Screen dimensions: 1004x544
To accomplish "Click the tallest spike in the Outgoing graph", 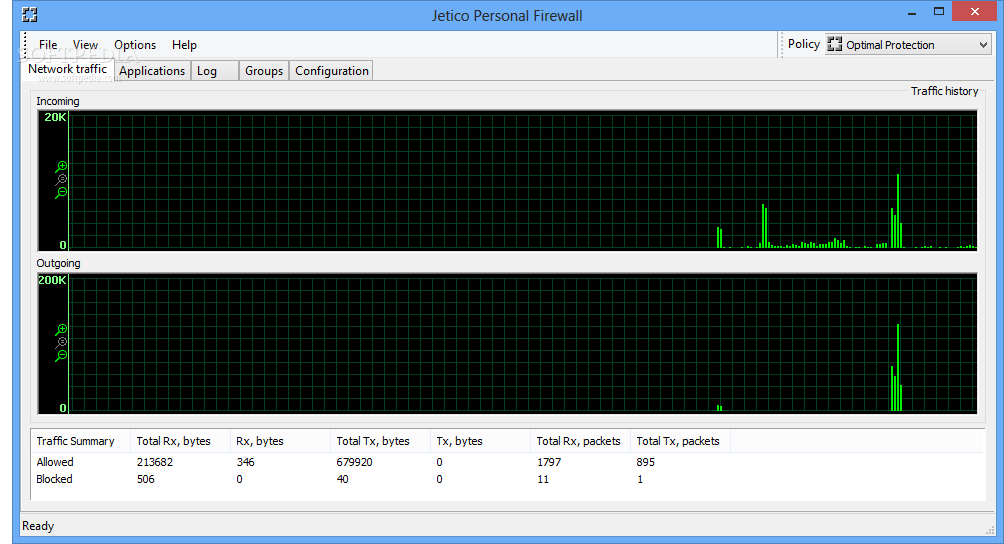I will 898,367.
